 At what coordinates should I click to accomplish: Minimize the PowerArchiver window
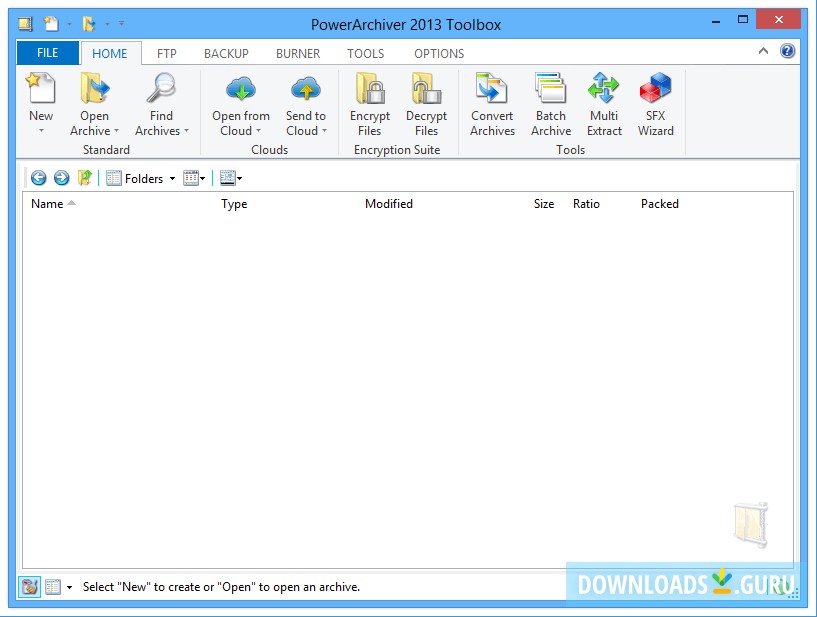716,21
